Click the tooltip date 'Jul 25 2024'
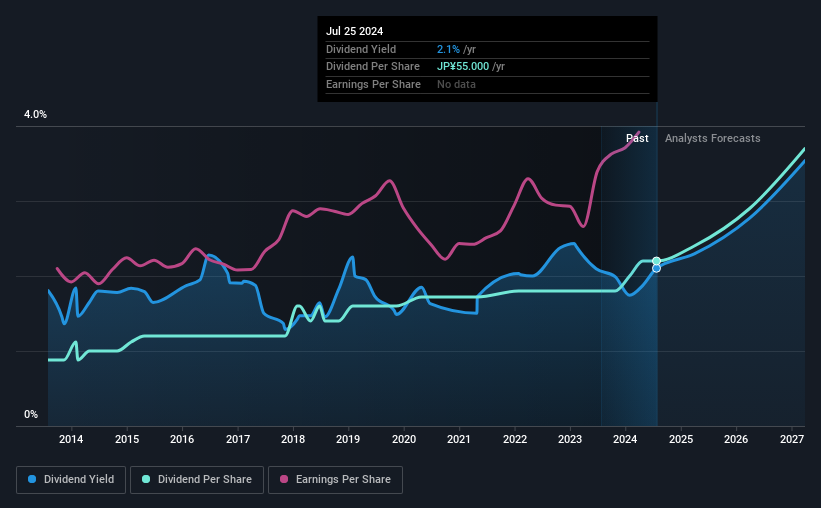Screen dimensions: 821x508 [354, 31]
